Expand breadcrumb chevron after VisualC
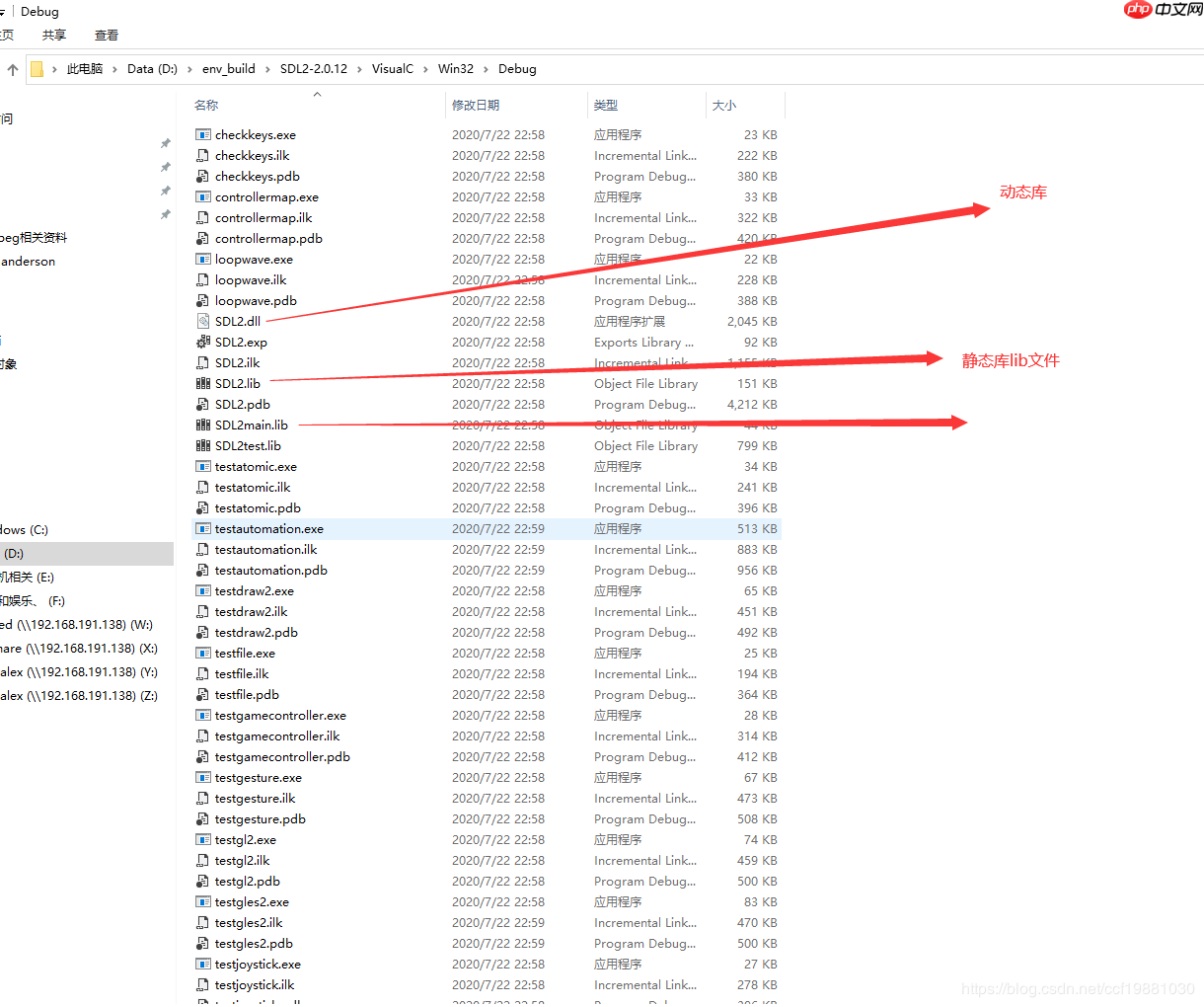1204x1007 pixels. coord(425,69)
